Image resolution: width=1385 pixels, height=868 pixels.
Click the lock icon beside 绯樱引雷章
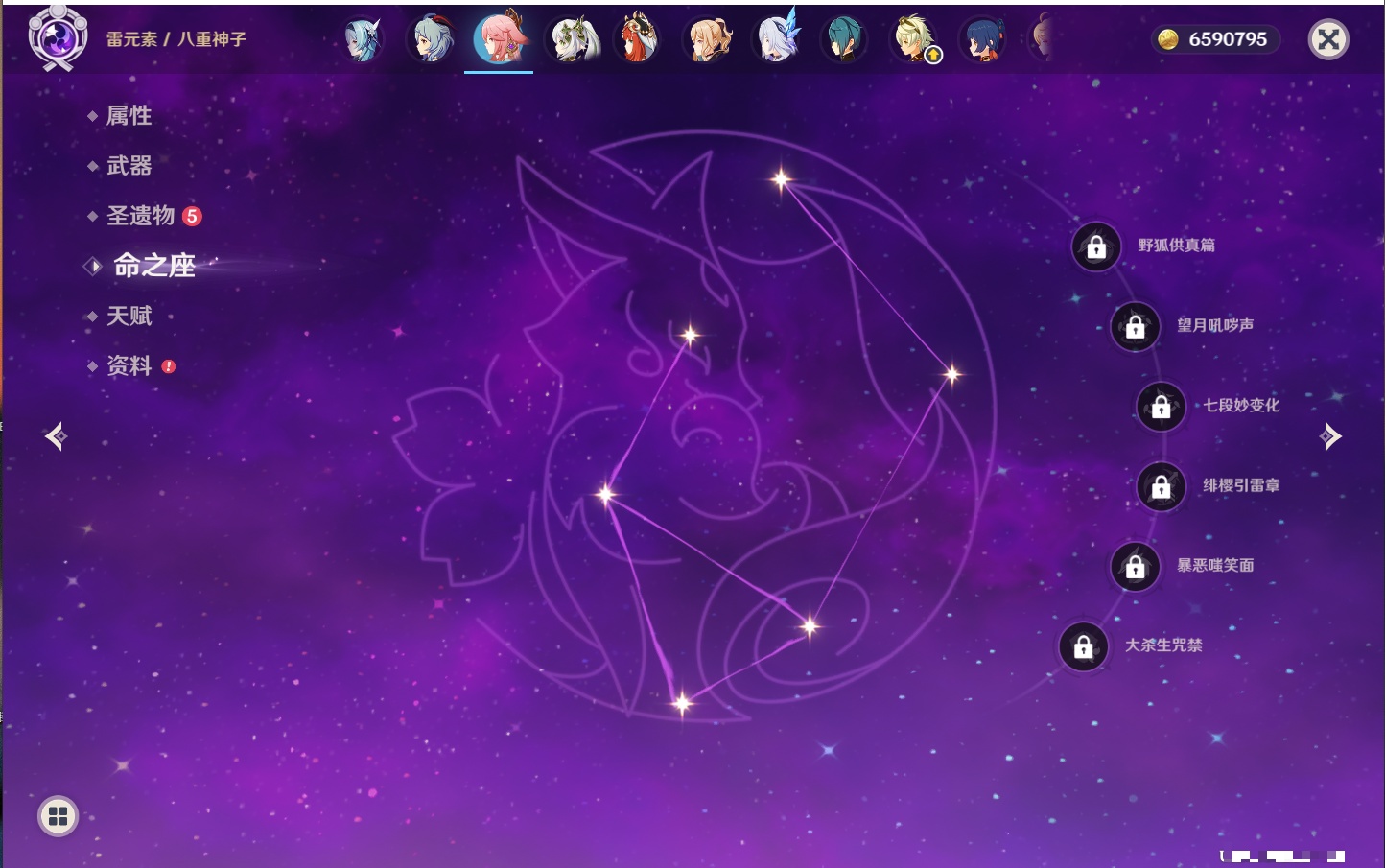point(1162,486)
